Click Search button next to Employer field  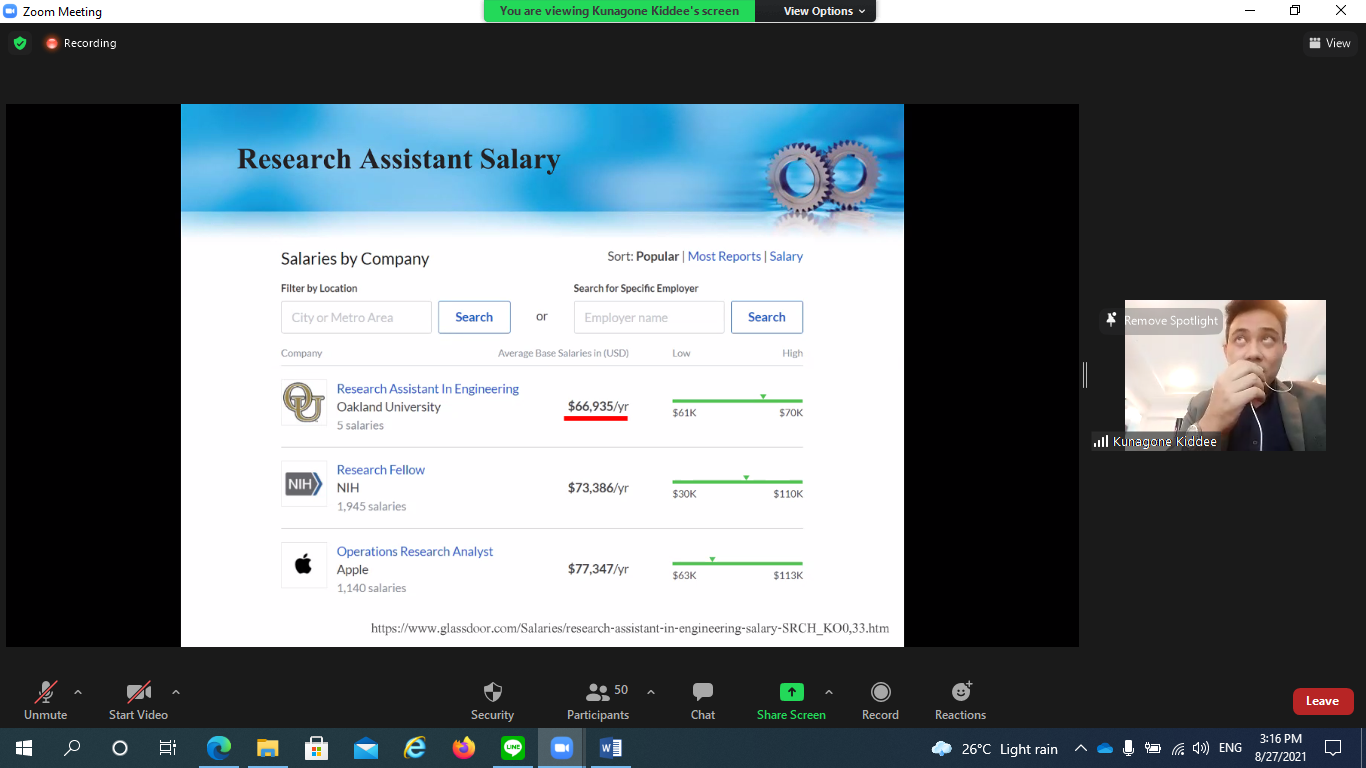tap(767, 317)
